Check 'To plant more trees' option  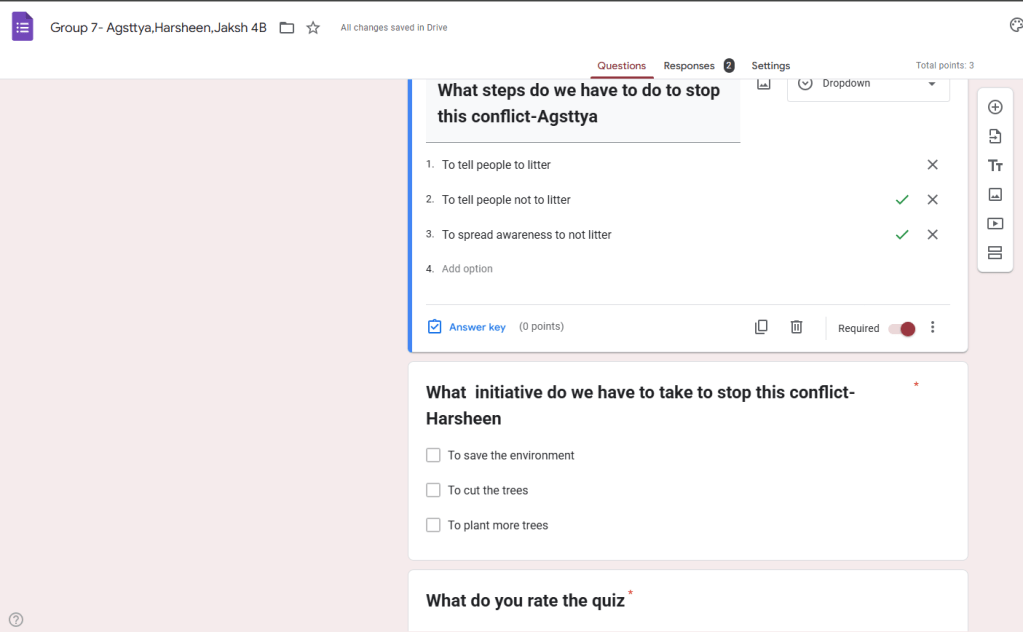click(433, 525)
